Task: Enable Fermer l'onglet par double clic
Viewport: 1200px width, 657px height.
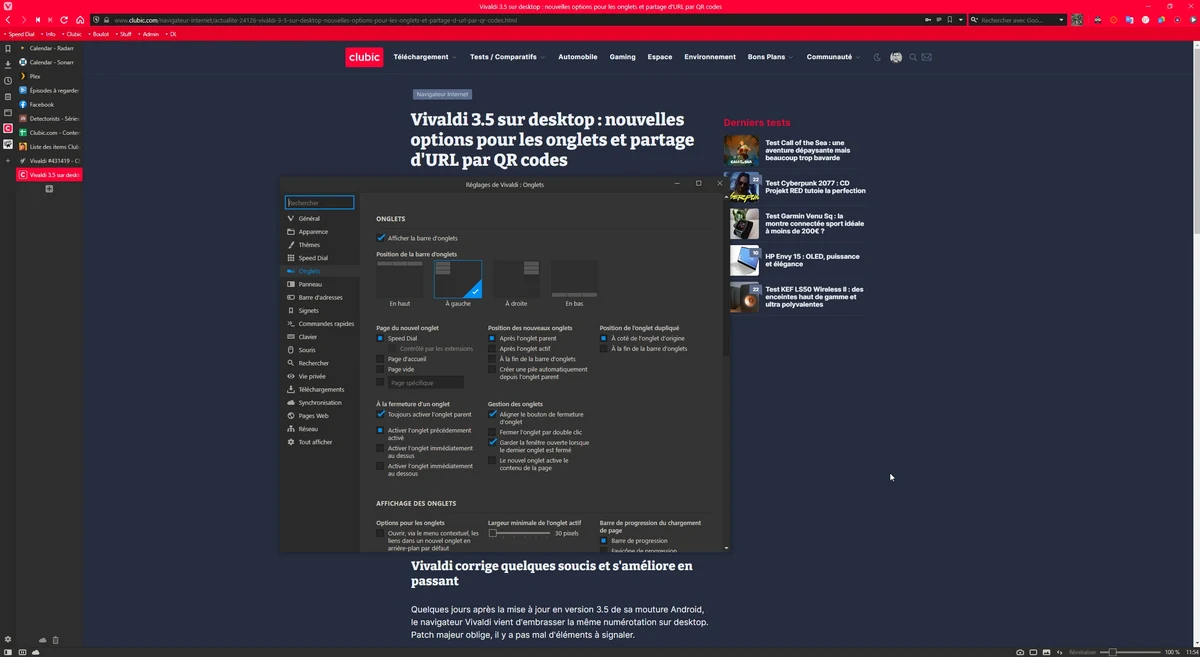Action: [x=492, y=432]
